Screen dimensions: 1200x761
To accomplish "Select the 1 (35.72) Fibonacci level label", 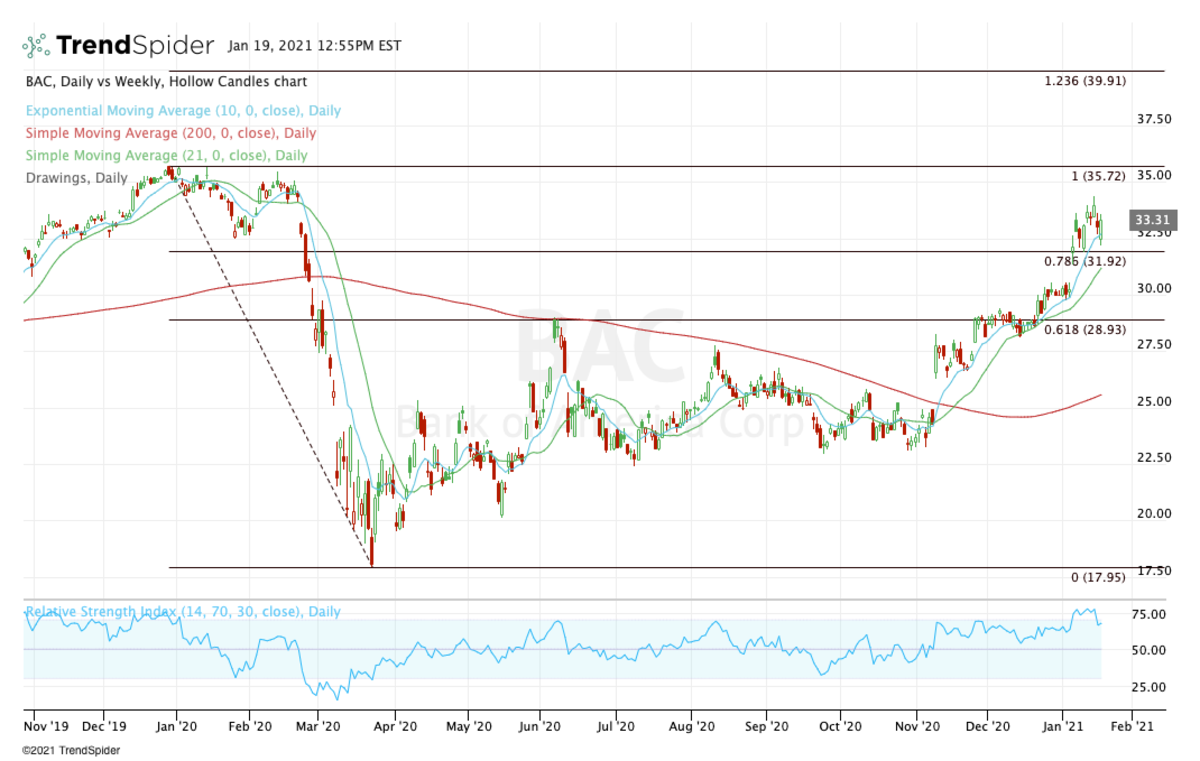I will pos(1098,176).
